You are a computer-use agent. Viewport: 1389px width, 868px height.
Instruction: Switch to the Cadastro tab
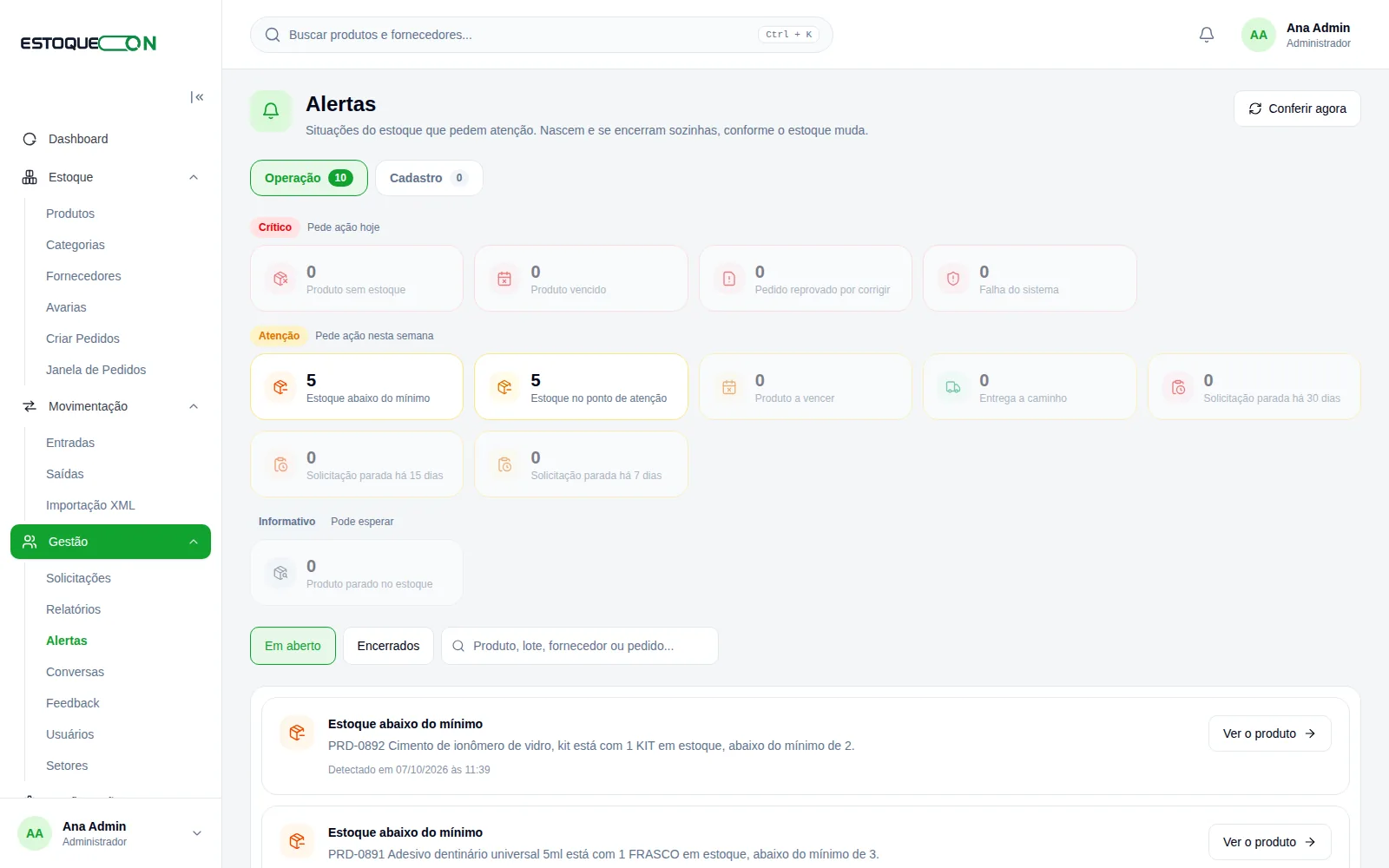[429, 178]
